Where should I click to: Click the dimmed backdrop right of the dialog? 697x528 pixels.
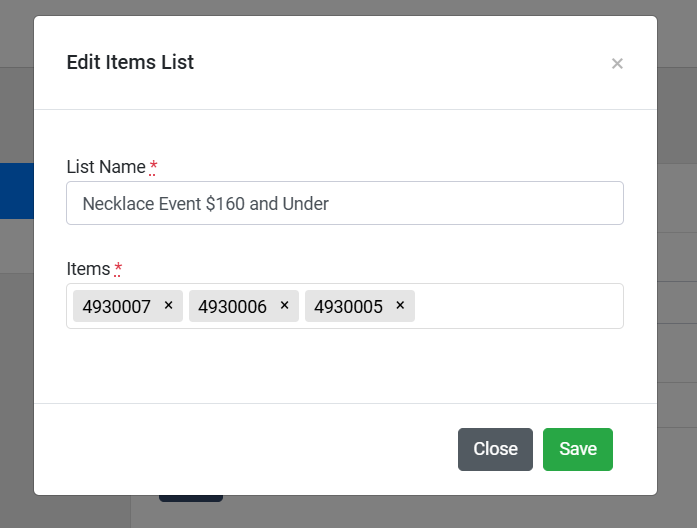[x=677, y=300]
